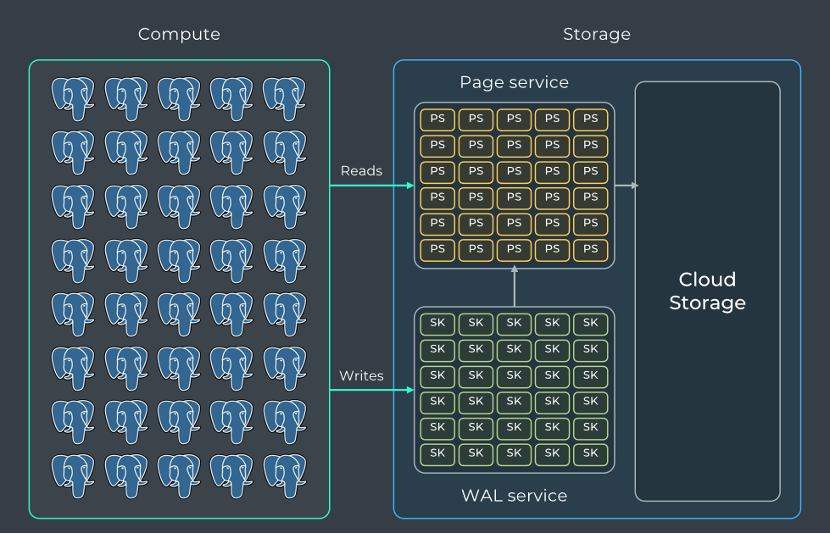Click the "Cloud Storage" text
Image resolution: width=830 pixels, height=534 pixels.
(707, 291)
